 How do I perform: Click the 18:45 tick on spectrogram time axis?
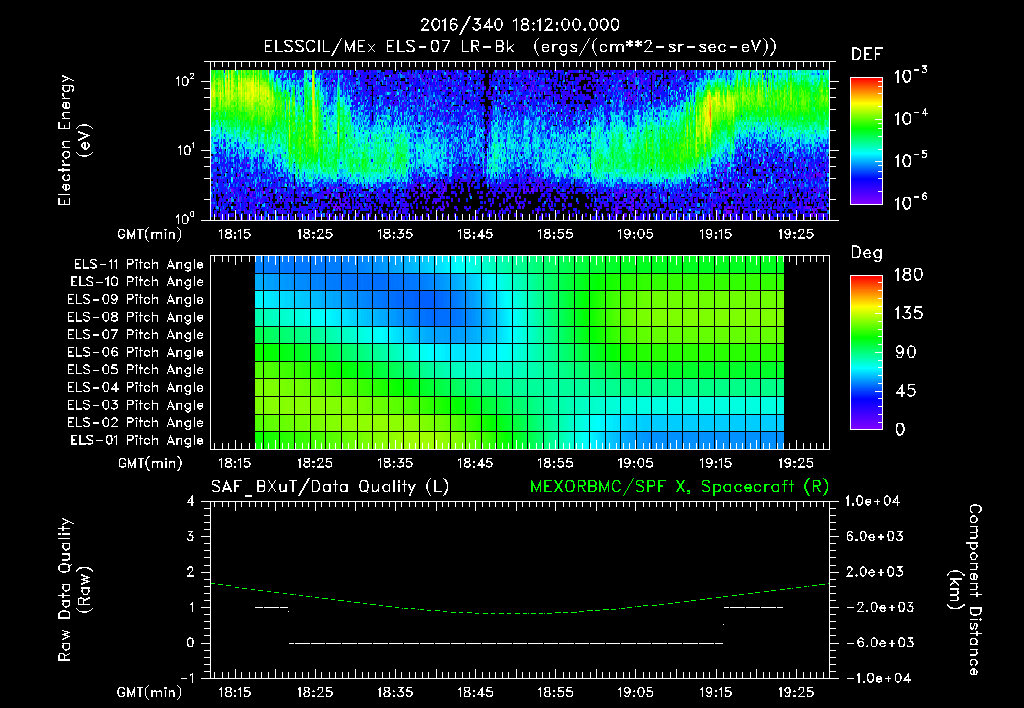pos(475,234)
